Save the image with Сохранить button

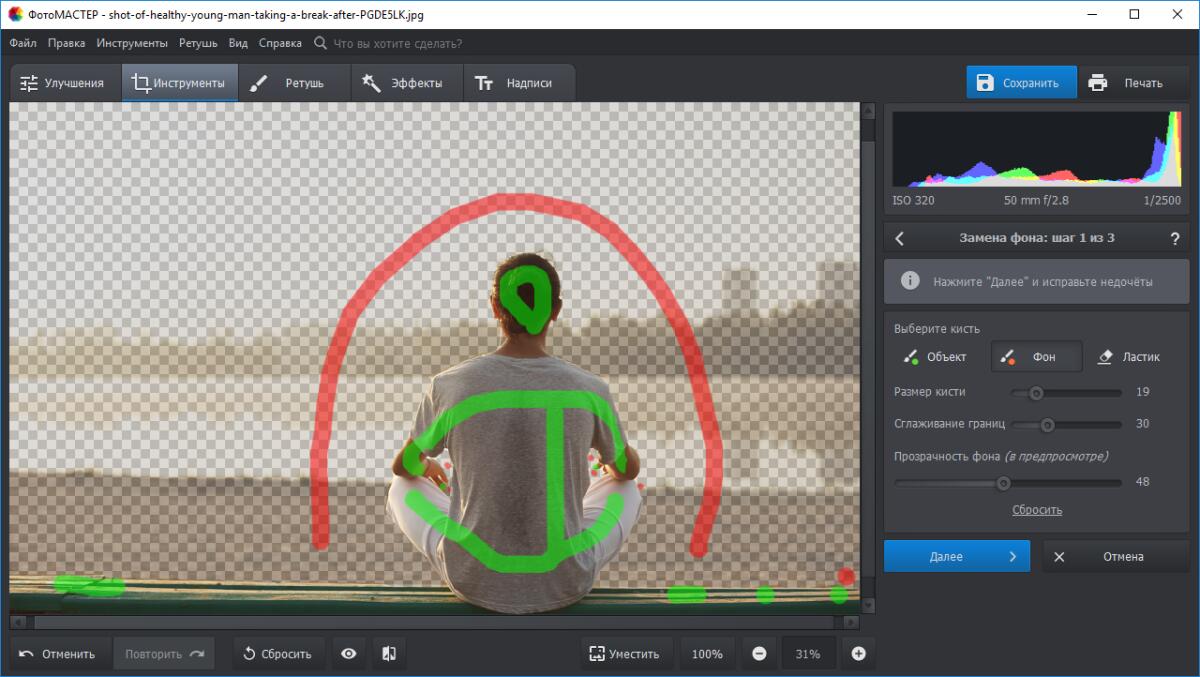coord(1020,83)
